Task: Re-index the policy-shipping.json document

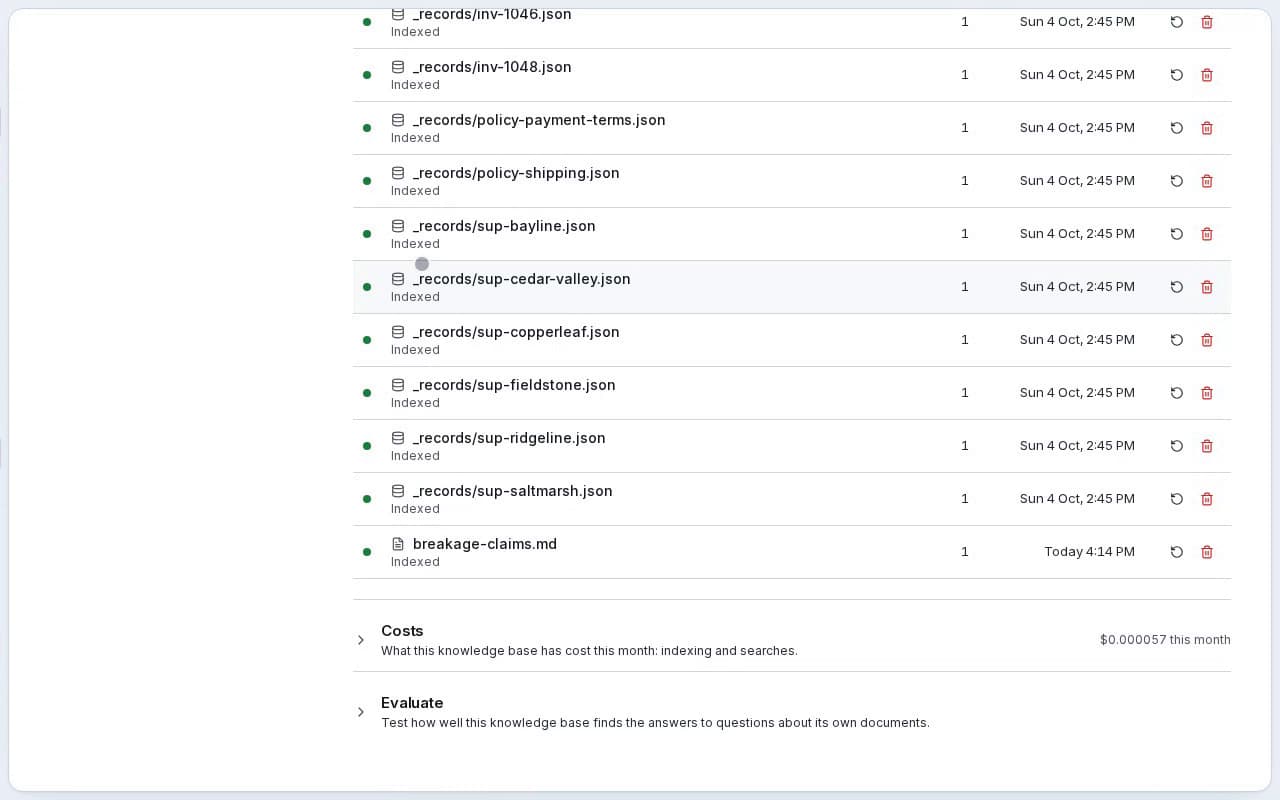Action: (x=1177, y=181)
